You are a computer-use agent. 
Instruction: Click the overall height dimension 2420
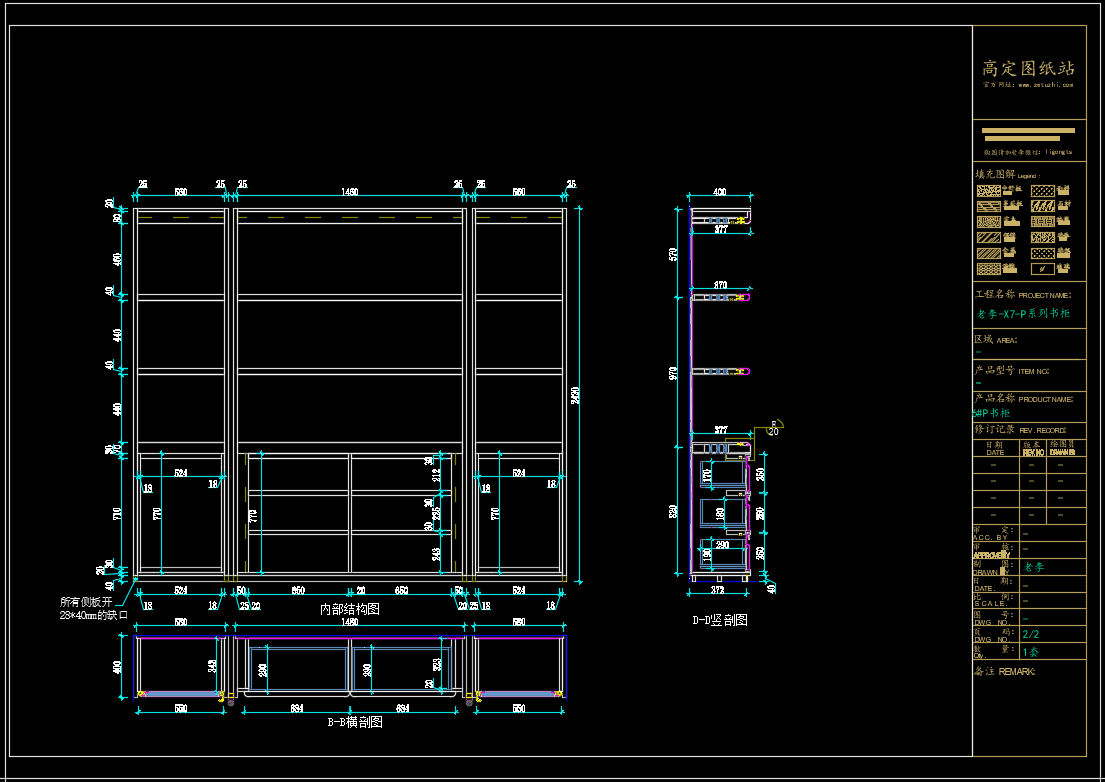point(576,395)
